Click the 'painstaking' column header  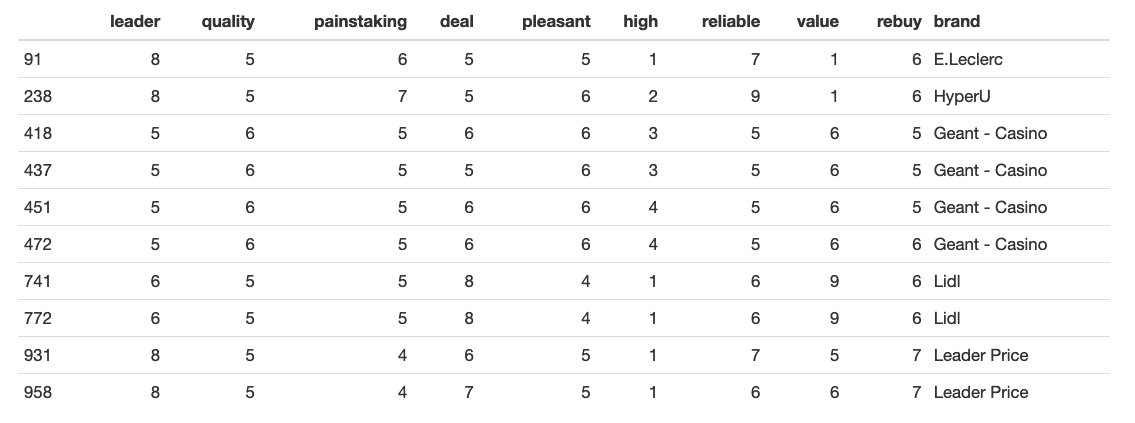pos(360,22)
